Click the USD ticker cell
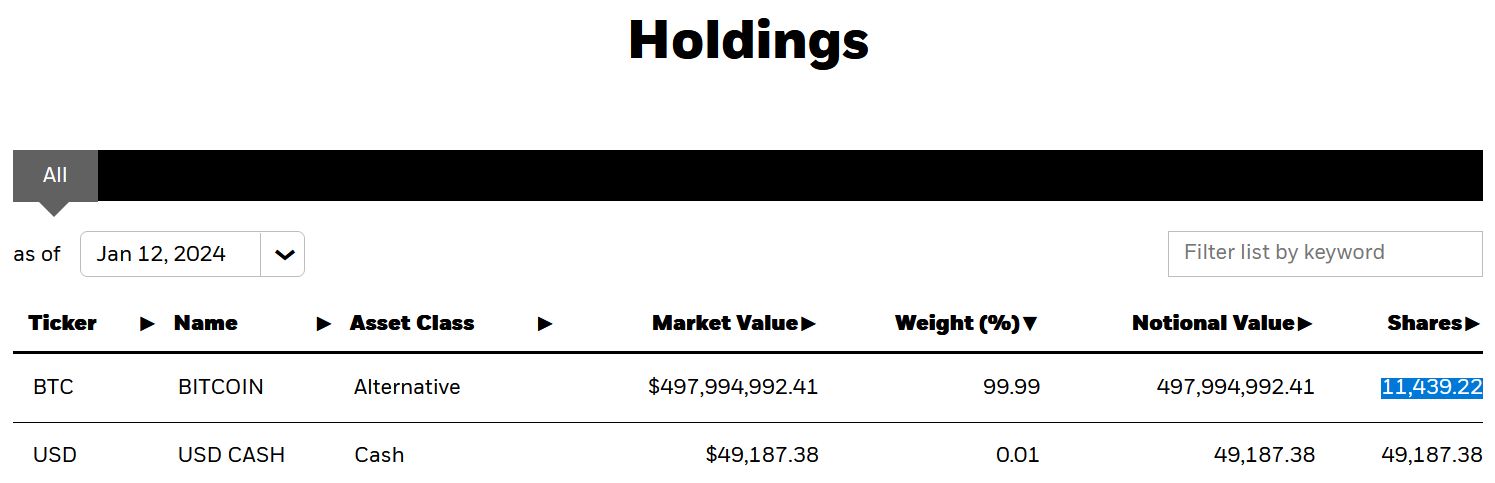Screen dimensions: 1495x483 click(x=55, y=455)
